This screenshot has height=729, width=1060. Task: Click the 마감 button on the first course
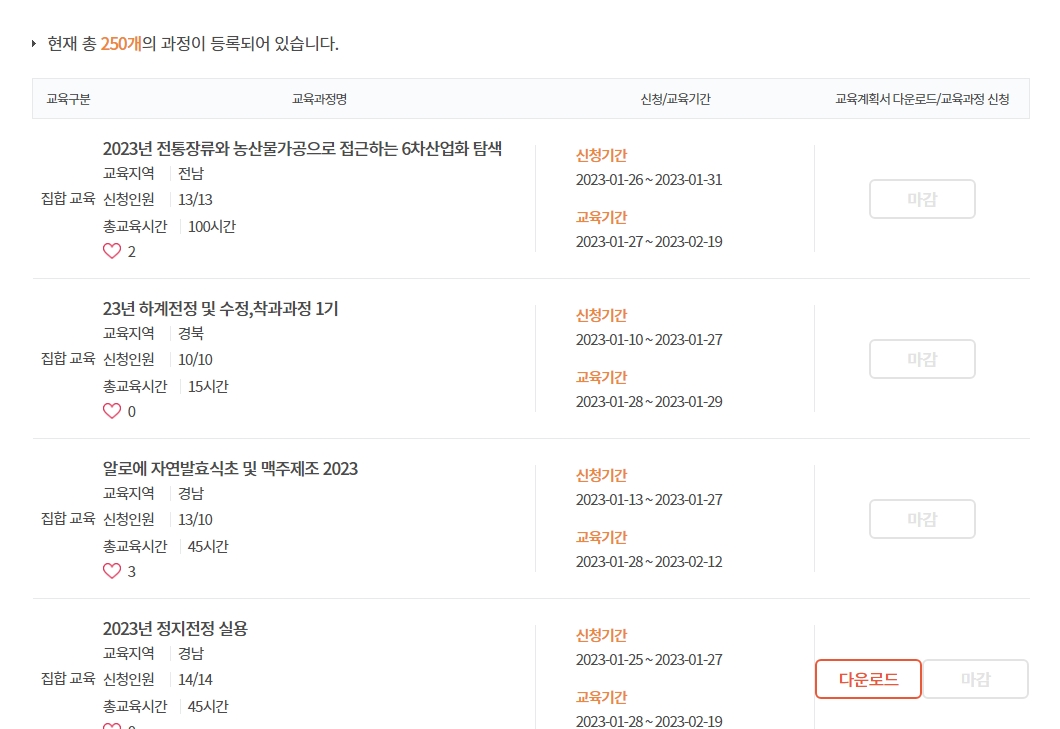tap(922, 199)
